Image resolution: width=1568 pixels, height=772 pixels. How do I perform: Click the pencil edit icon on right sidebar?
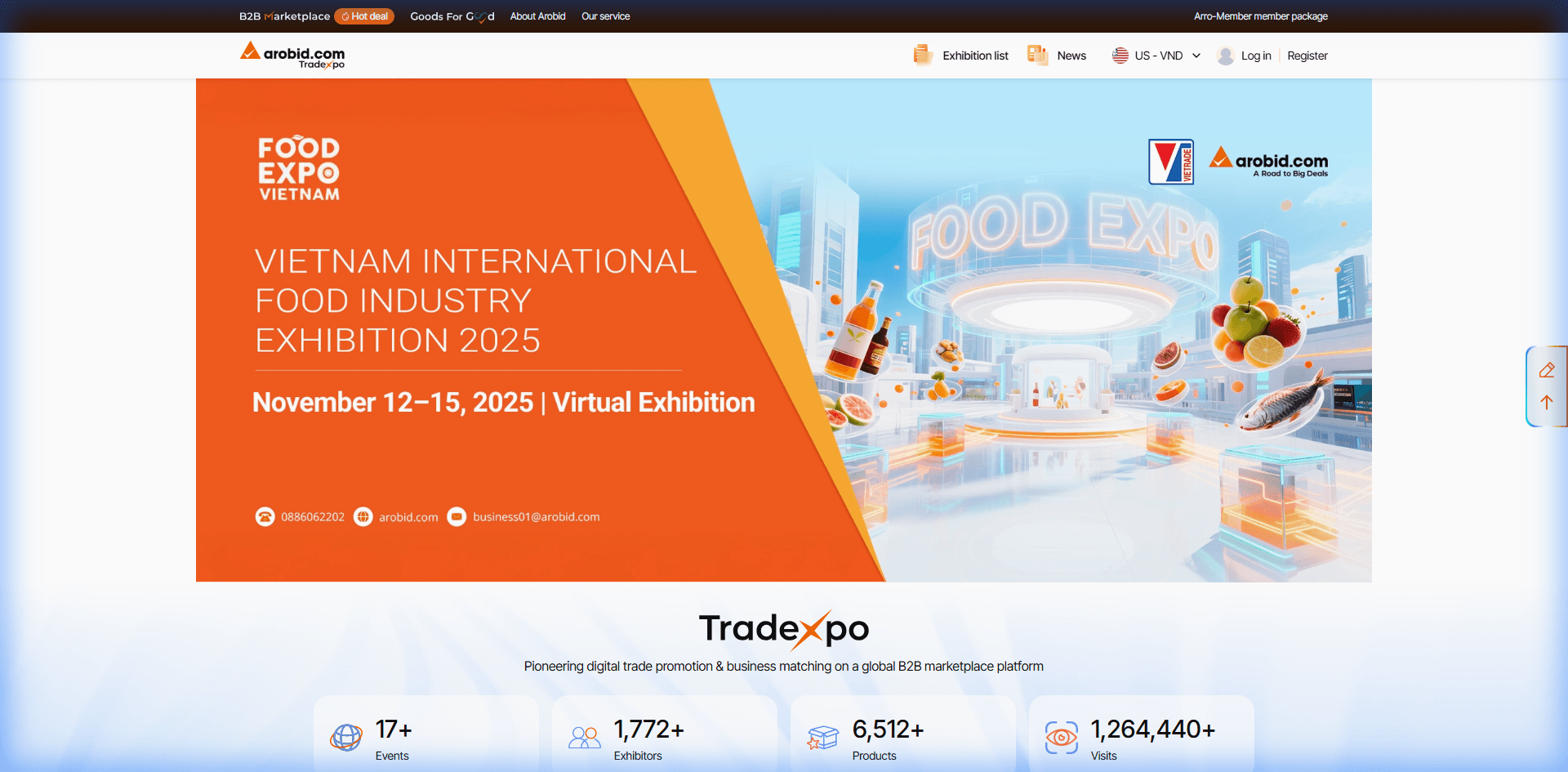coord(1548,369)
